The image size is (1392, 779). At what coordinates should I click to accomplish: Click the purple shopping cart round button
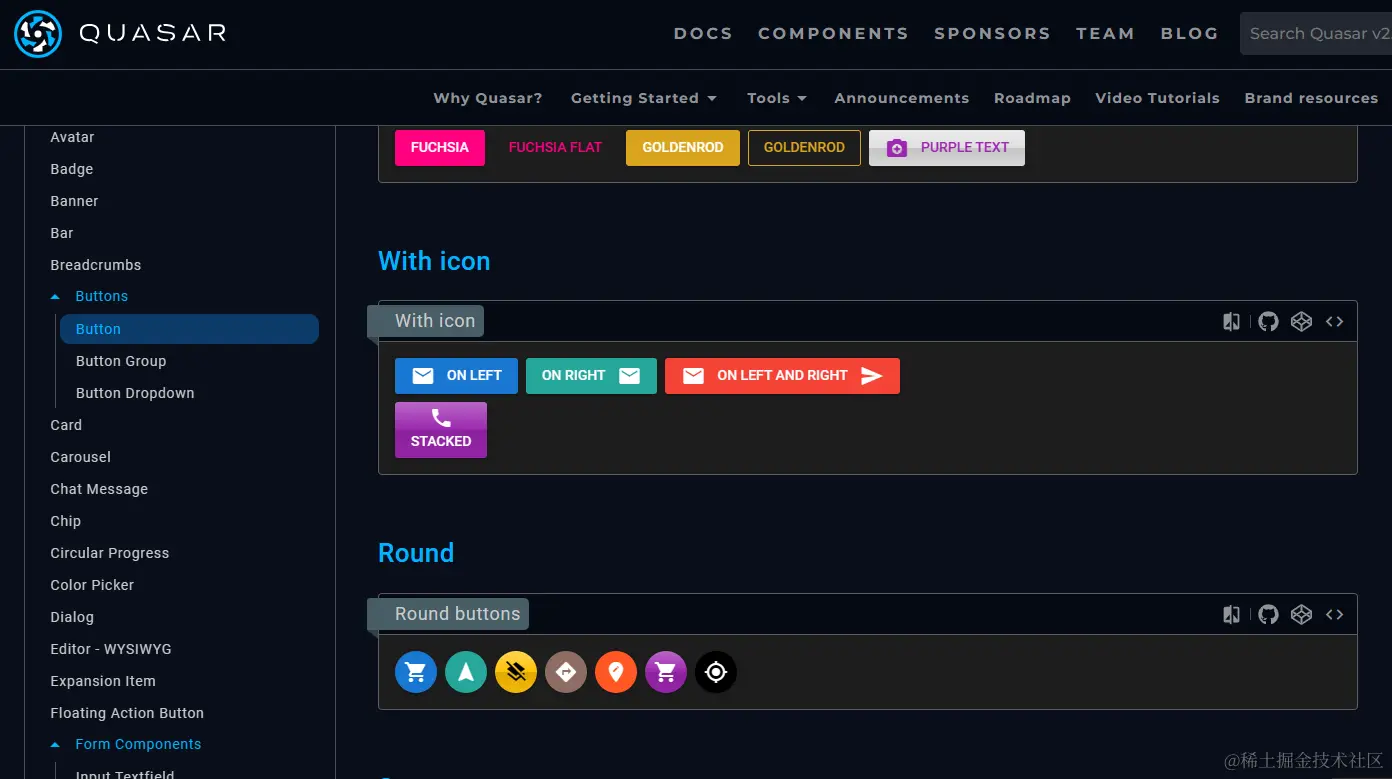click(666, 672)
